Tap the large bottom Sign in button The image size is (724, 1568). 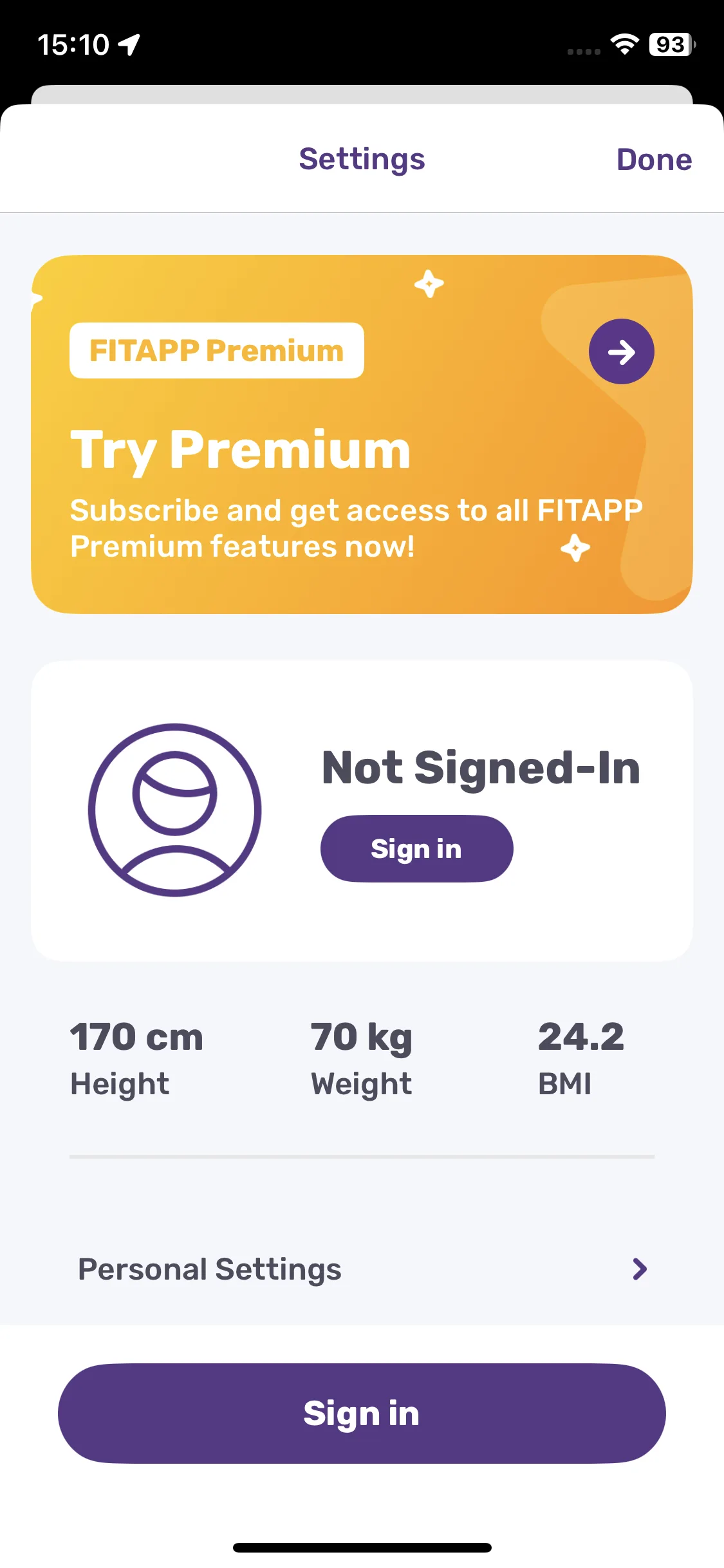click(x=362, y=1414)
